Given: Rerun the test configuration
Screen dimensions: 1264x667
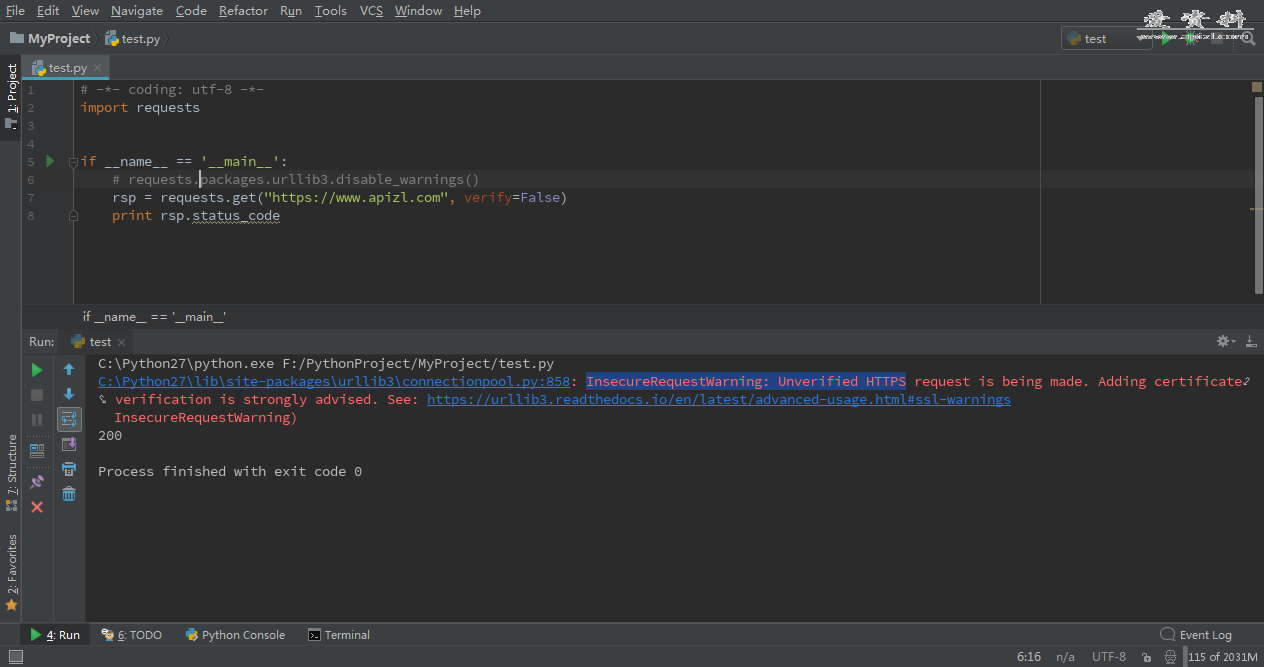Looking at the screenshot, I should click(37, 369).
